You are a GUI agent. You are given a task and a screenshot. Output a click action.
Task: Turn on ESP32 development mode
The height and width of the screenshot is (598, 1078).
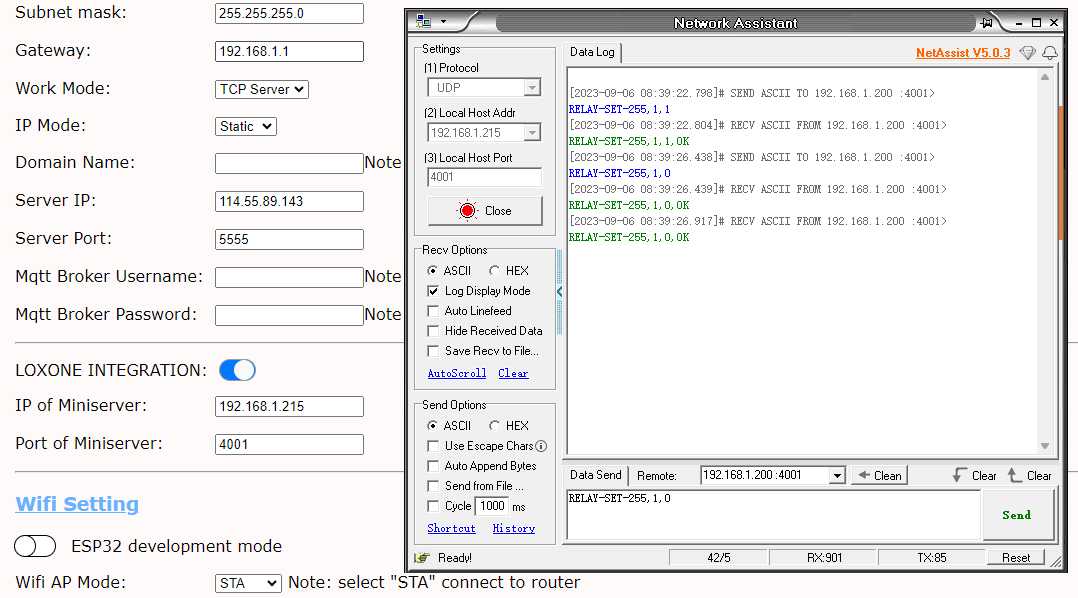[35, 546]
